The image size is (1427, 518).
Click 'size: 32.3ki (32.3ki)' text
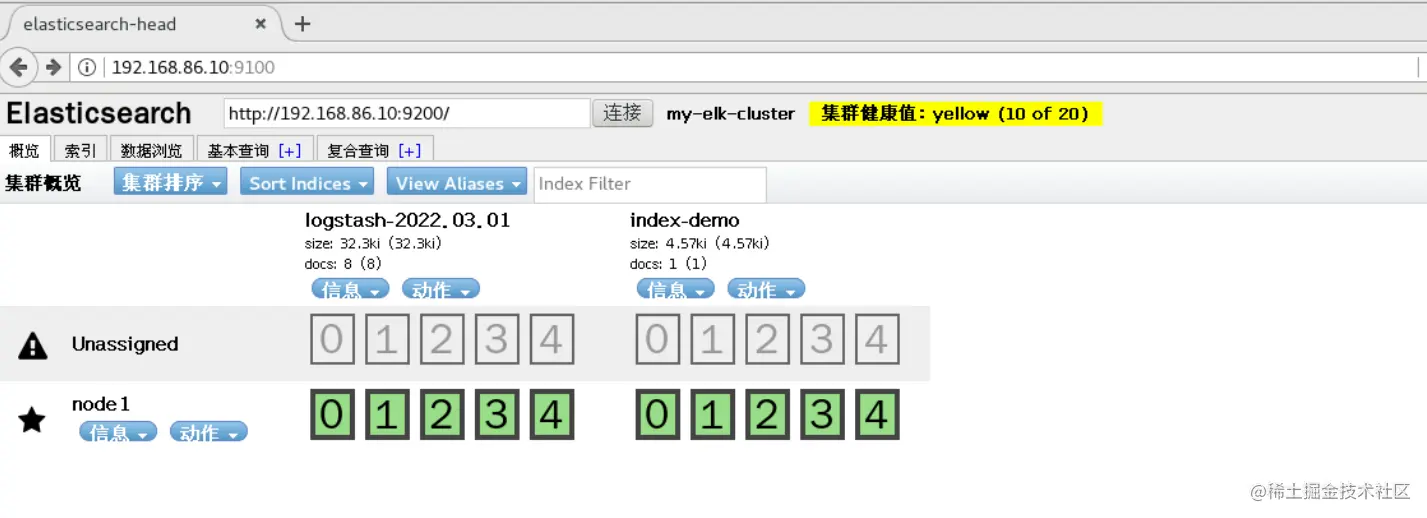pyautogui.click(x=373, y=243)
